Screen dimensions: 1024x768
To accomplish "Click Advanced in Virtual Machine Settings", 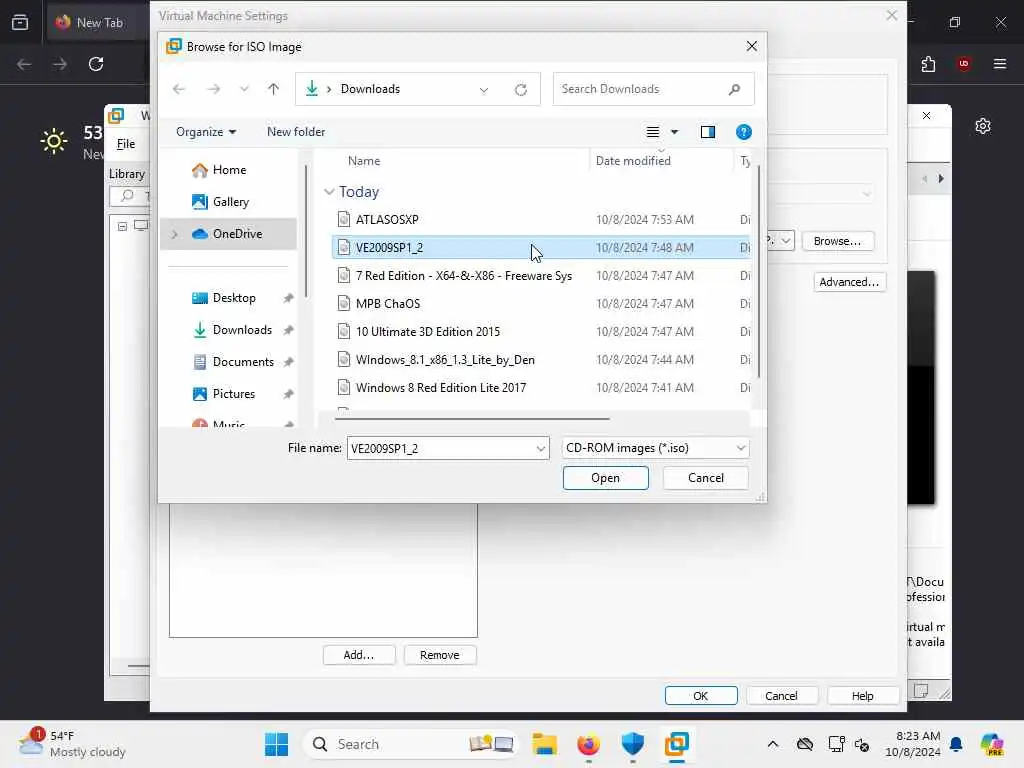I will coord(849,282).
